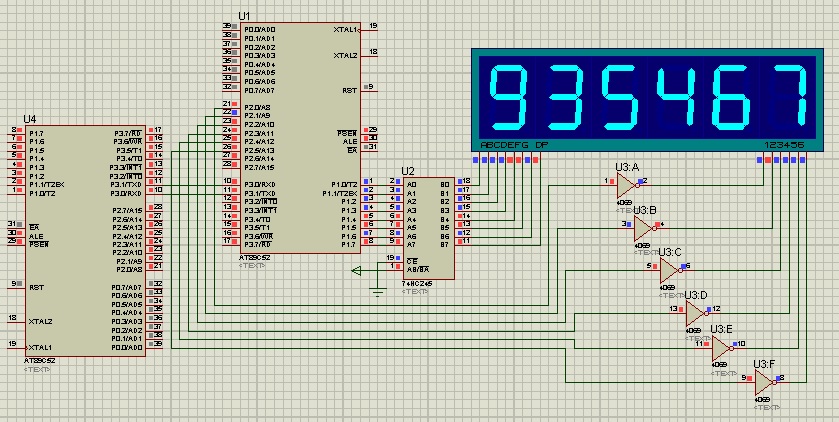Click the P3.0/RXD pin label on U1
The width and height of the screenshot is (839, 422).
260,185
